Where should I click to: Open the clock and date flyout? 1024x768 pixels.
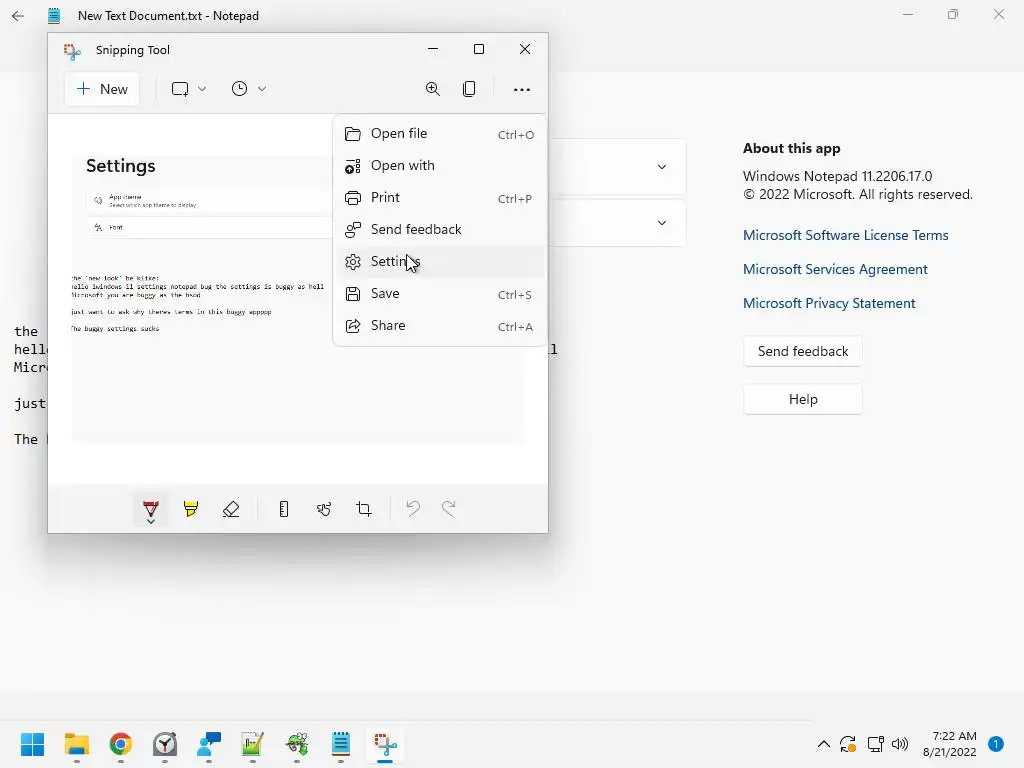click(950, 744)
